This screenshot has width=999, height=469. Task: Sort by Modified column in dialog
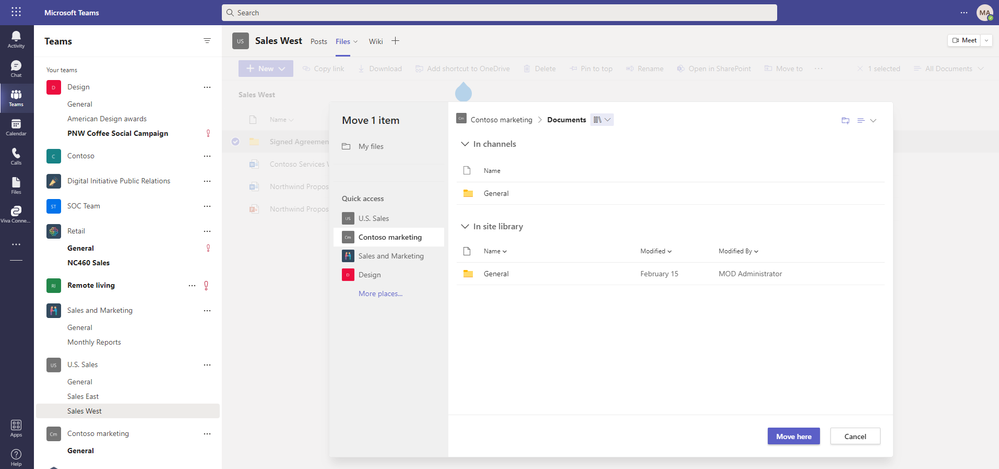[656, 252]
